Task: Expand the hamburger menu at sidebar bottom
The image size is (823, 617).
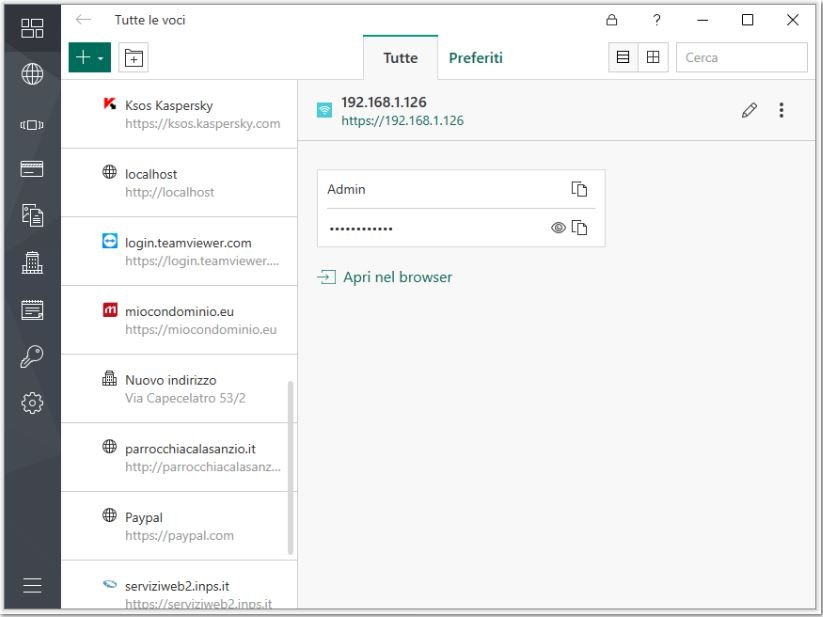Action: [x=32, y=586]
